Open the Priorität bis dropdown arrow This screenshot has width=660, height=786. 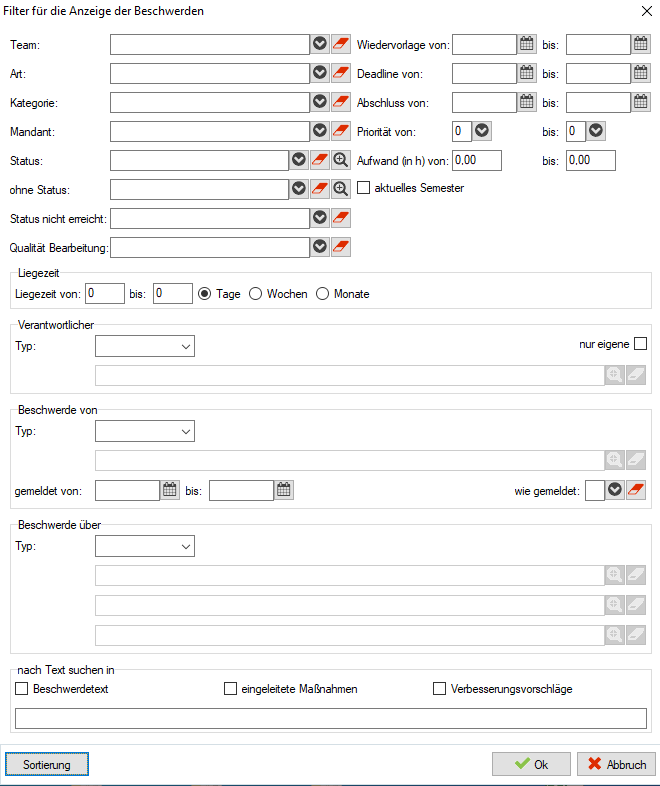tap(596, 131)
